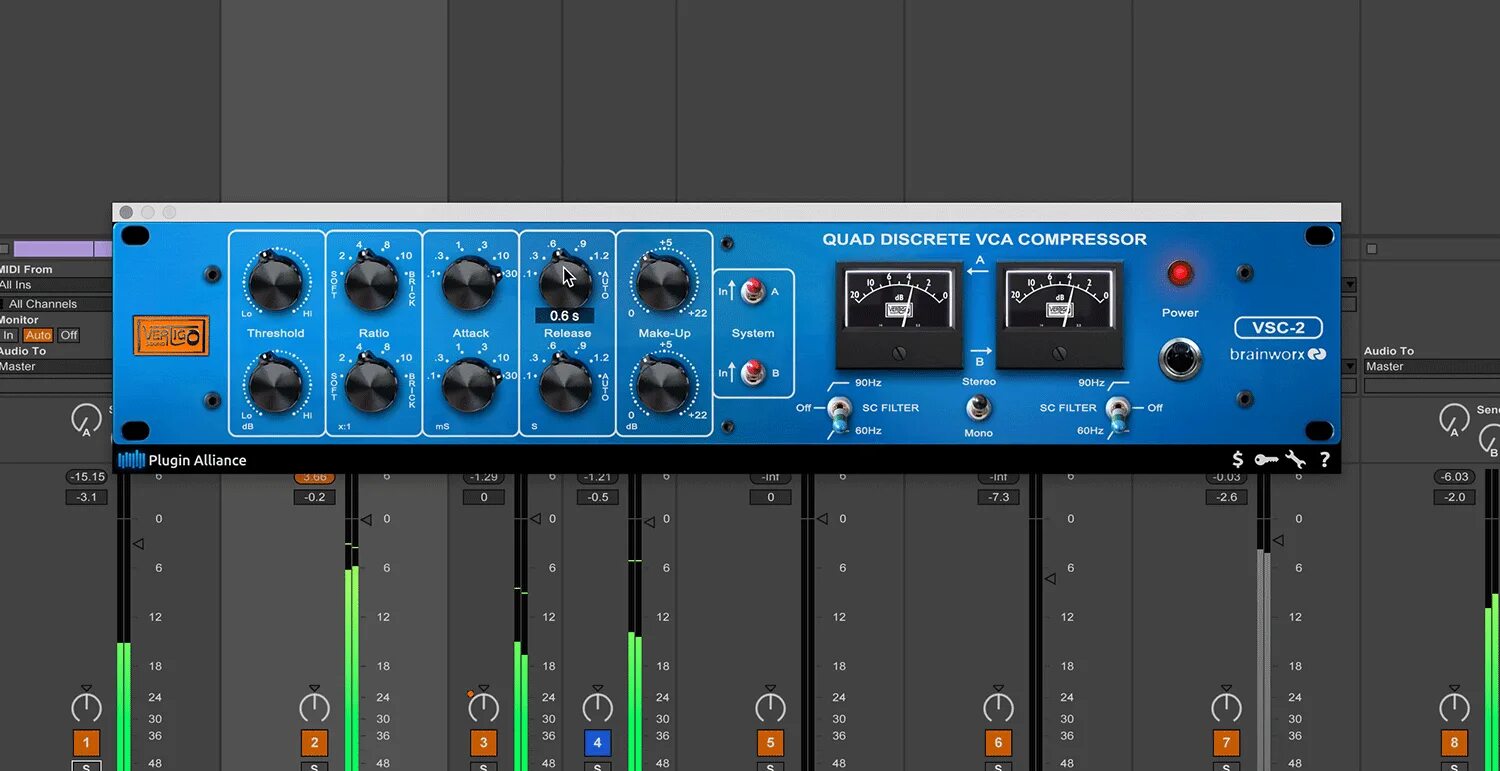Click the channel A Threshold knob
The width and height of the screenshot is (1500, 771).
[275, 284]
